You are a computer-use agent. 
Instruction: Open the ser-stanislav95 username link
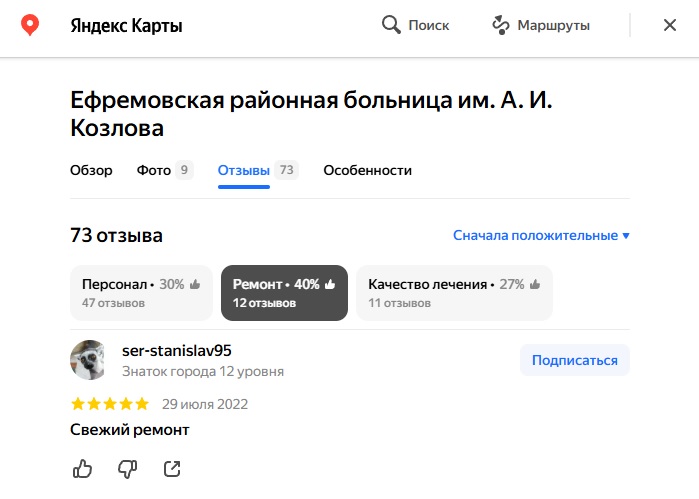(x=177, y=351)
